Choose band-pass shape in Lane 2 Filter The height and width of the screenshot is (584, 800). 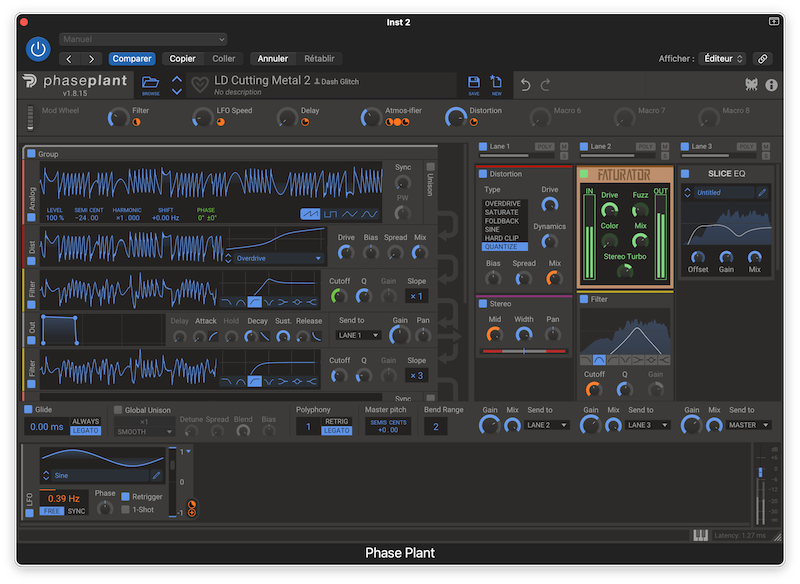pyautogui.click(x=599, y=360)
